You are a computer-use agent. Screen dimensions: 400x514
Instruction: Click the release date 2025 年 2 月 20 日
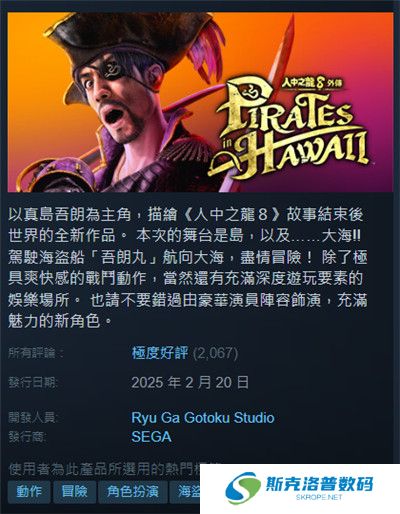190,382
